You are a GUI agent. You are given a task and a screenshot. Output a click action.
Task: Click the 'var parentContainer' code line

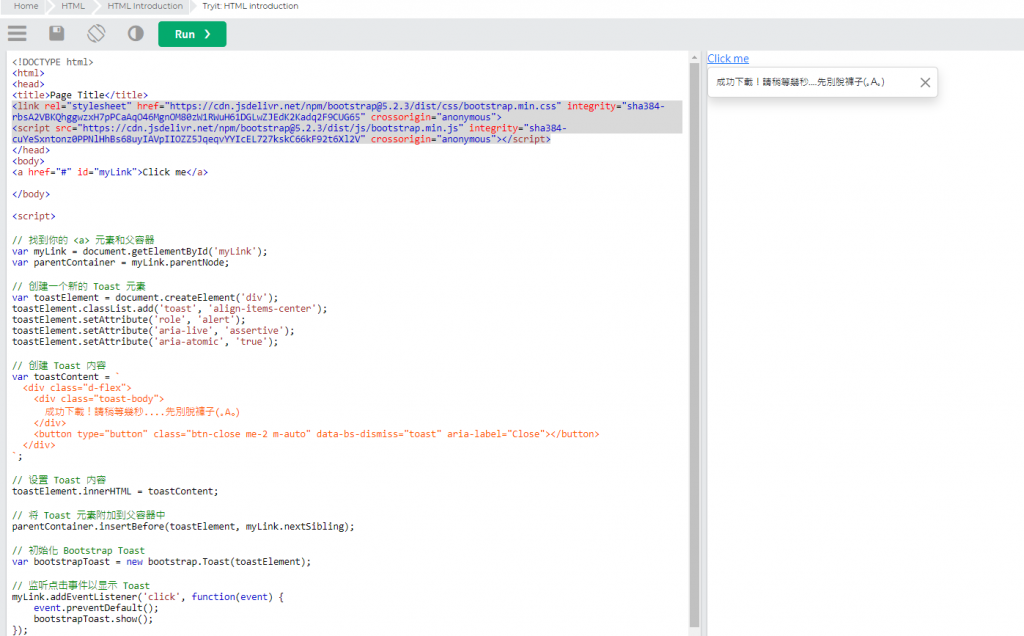121,262
